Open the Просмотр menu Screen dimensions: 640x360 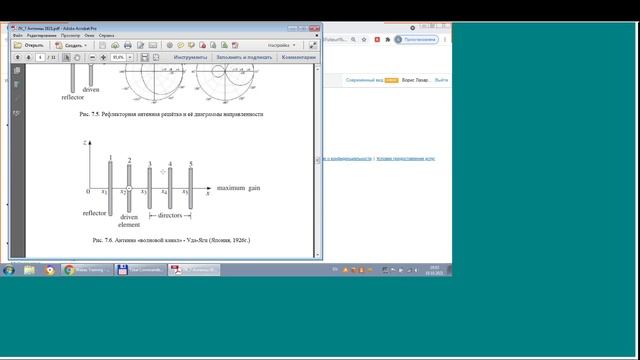coord(70,36)
